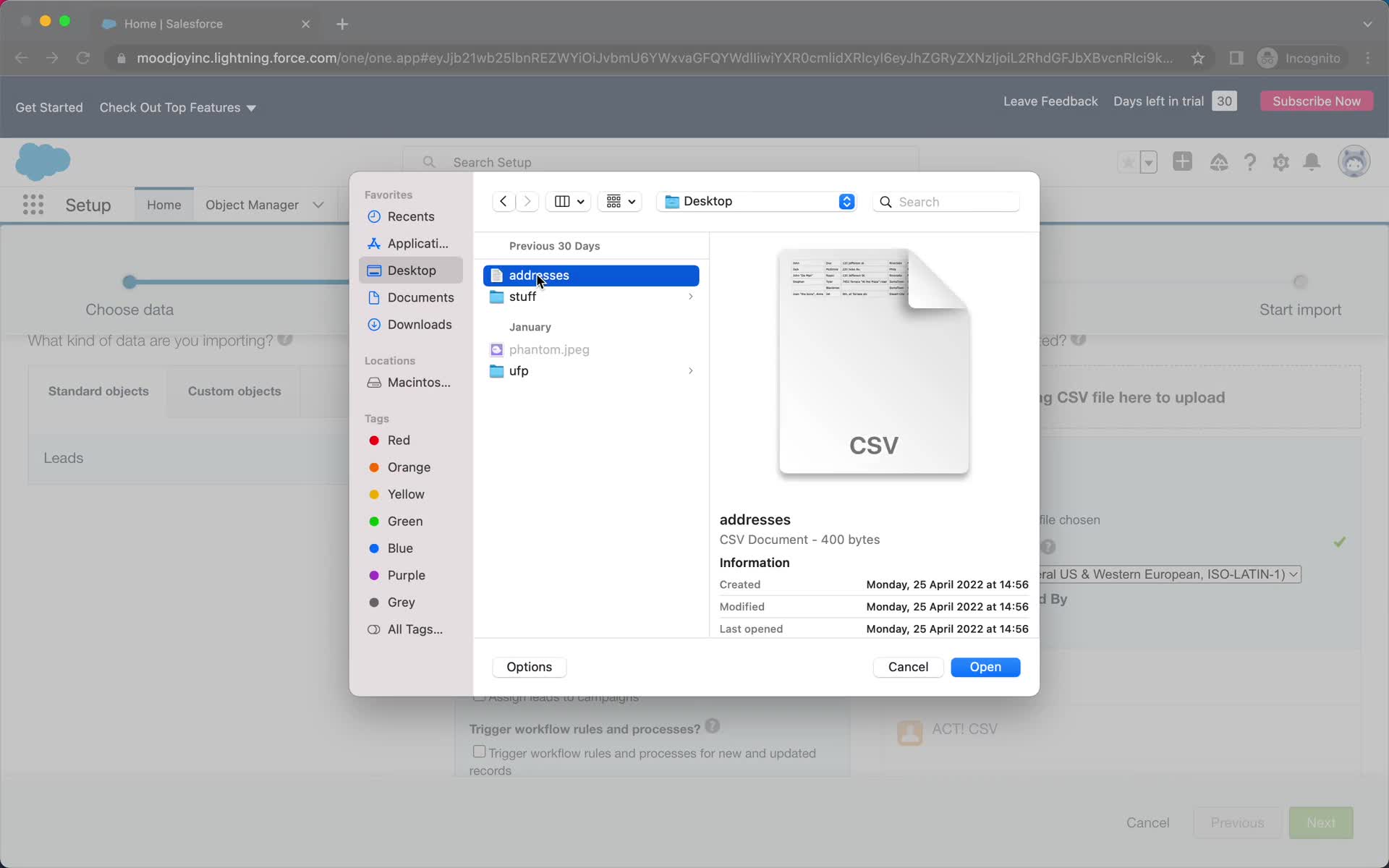Click the Salesforce cloud logo

pyautogui.click(x=43, y=161)
